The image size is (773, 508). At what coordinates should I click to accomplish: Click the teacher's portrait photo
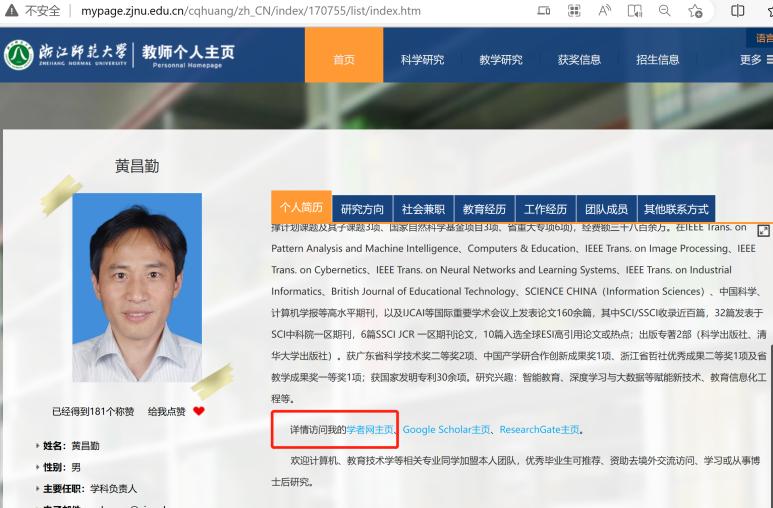137,288
